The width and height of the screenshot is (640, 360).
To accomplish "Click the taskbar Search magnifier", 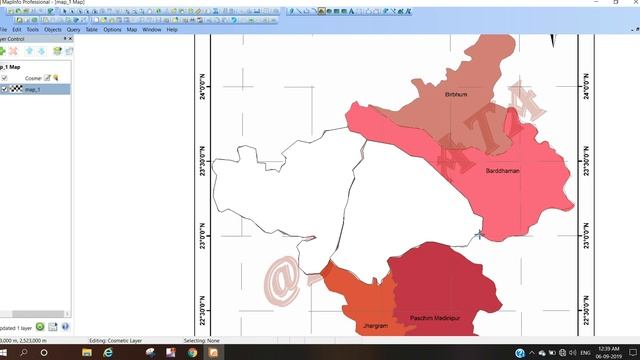I will (24, 352).
